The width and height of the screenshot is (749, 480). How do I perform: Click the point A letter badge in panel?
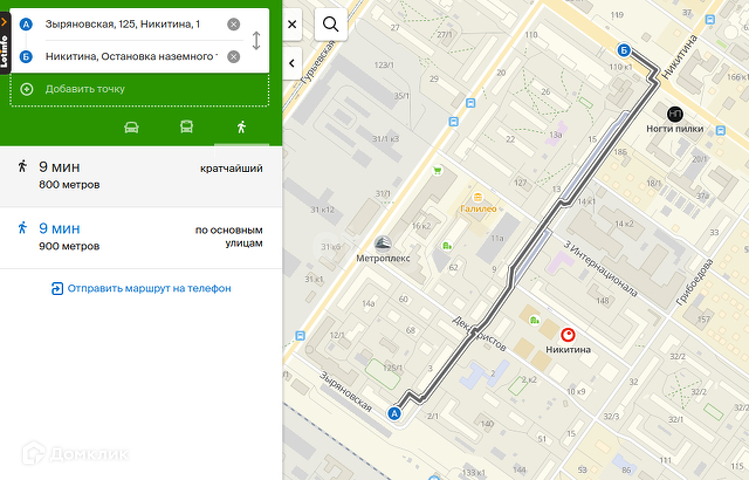click(x=26, y=24)
